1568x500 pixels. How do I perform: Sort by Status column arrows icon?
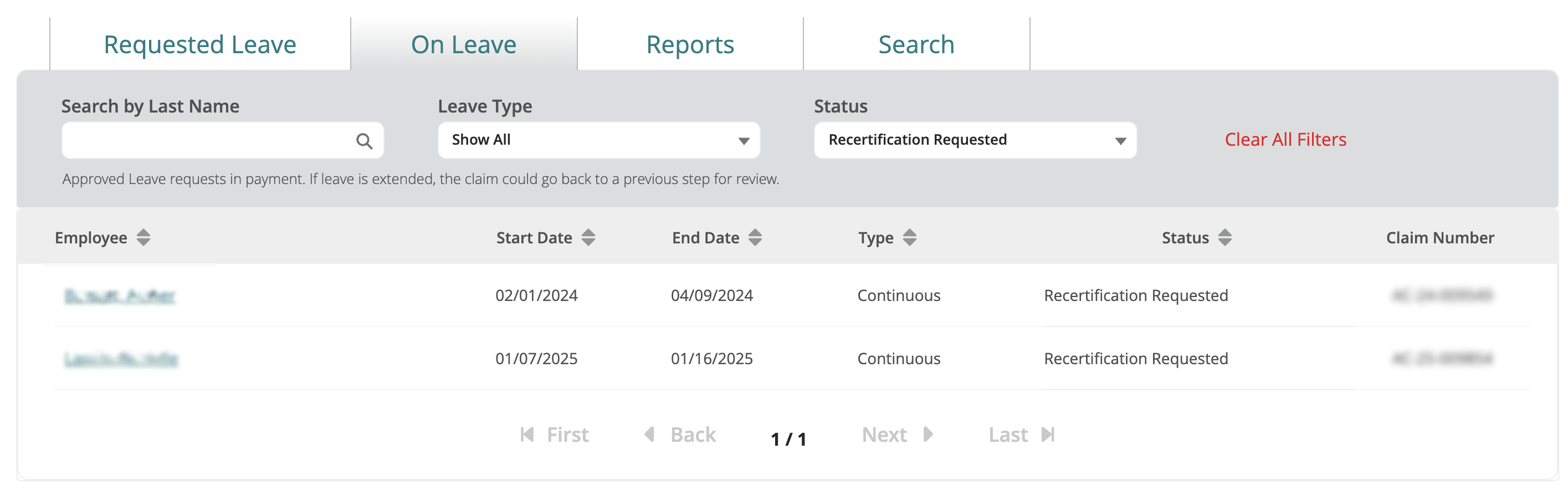1224,237
